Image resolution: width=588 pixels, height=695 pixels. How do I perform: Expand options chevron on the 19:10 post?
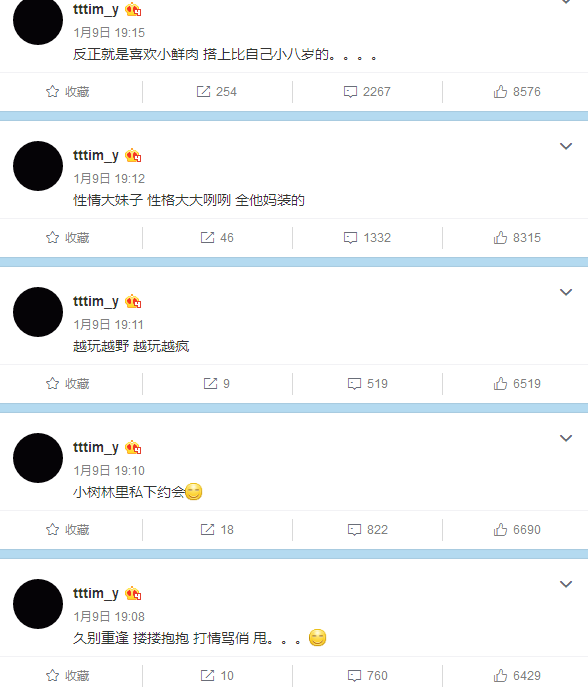click(x=566, y=438)
